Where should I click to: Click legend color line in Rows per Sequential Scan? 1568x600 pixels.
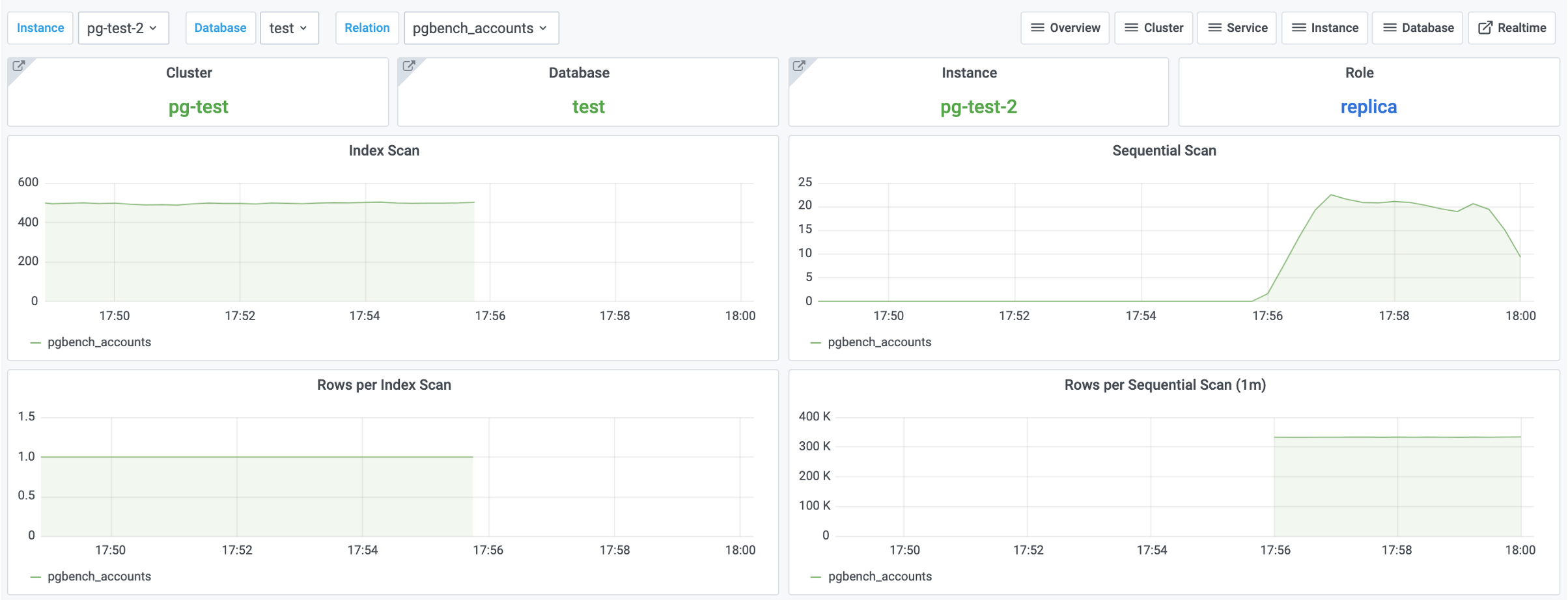pos(815,577)
